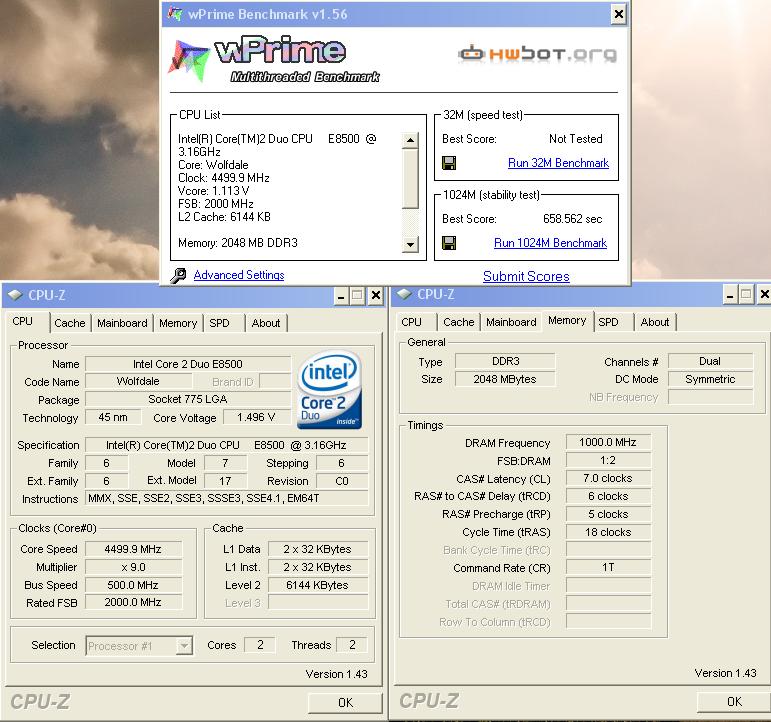Click the Core Speed 4499.9 MHz field
This screenshot has height=722, width=771.
(133, 549)
